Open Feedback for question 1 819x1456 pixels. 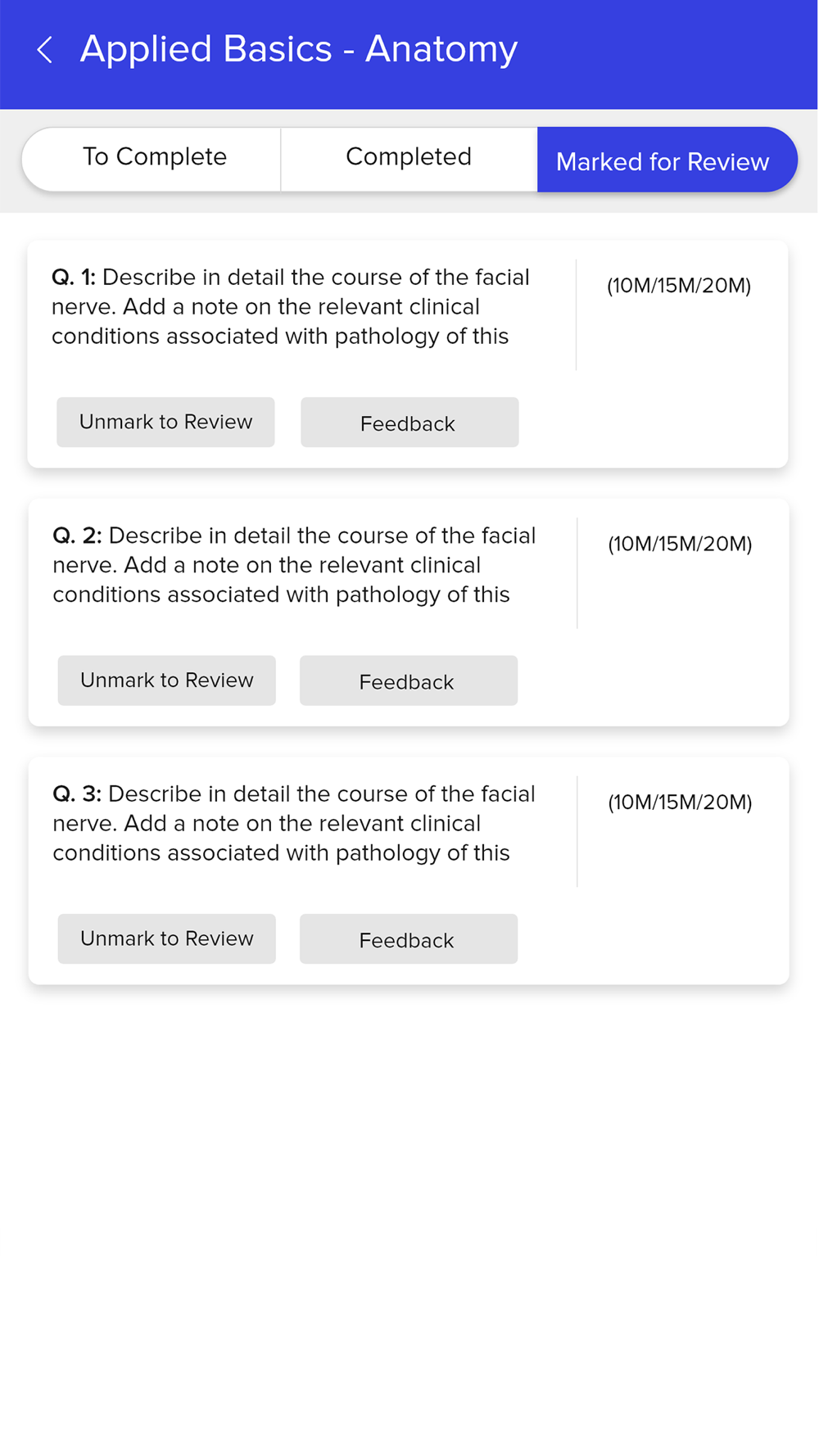[x=409, y=422]
